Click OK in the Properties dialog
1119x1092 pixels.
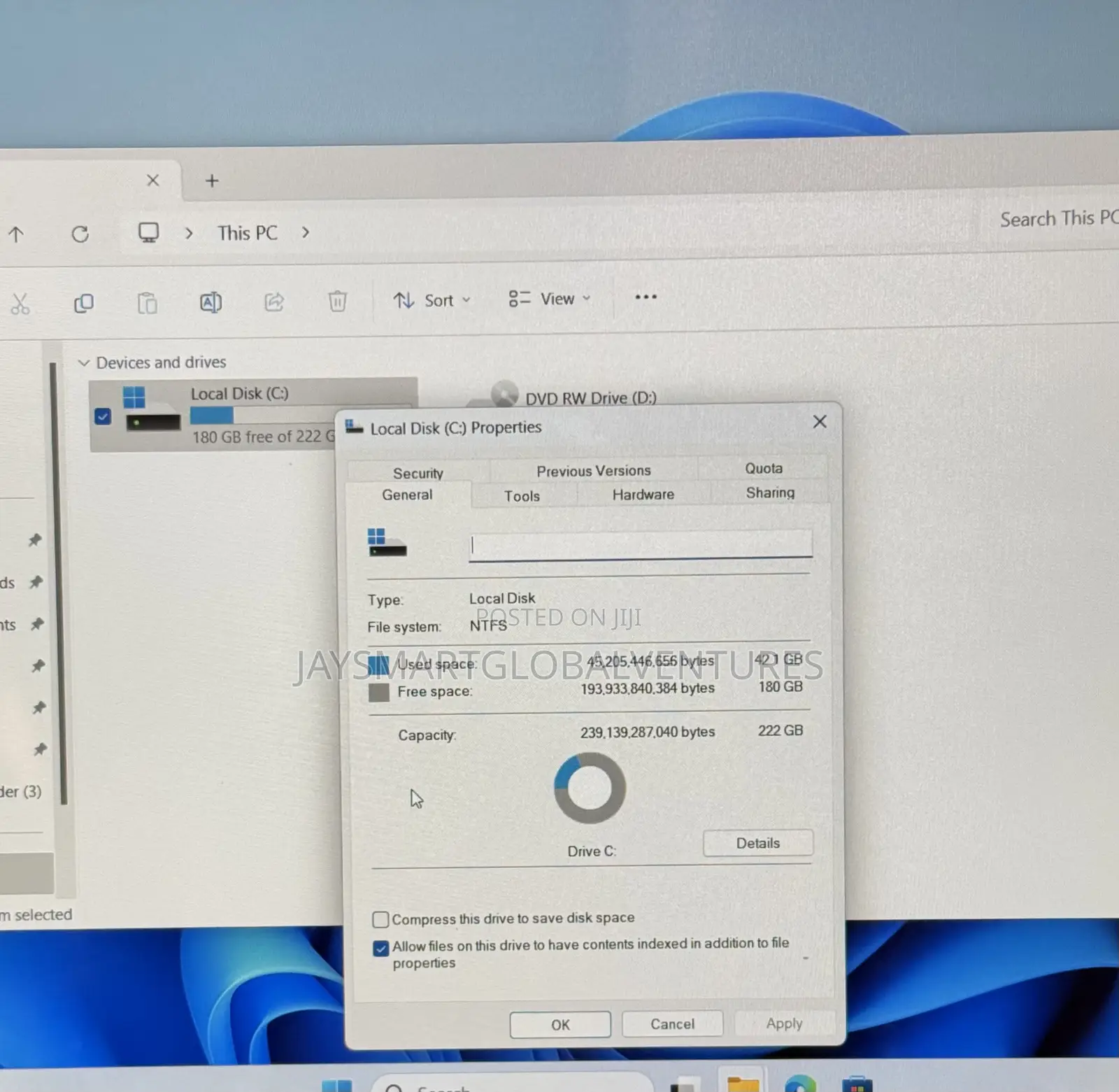coord(560,1025)
